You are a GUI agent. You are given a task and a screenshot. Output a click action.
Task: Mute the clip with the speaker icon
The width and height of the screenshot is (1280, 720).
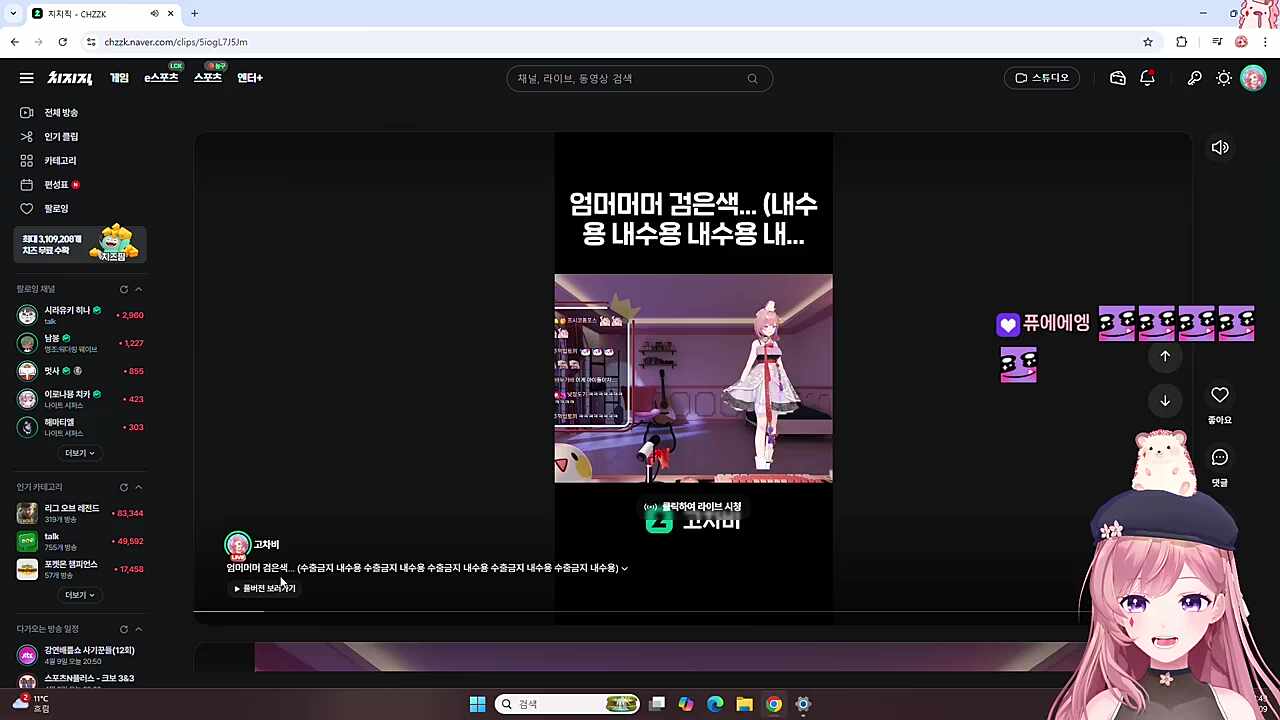(x=1220, y=148)
